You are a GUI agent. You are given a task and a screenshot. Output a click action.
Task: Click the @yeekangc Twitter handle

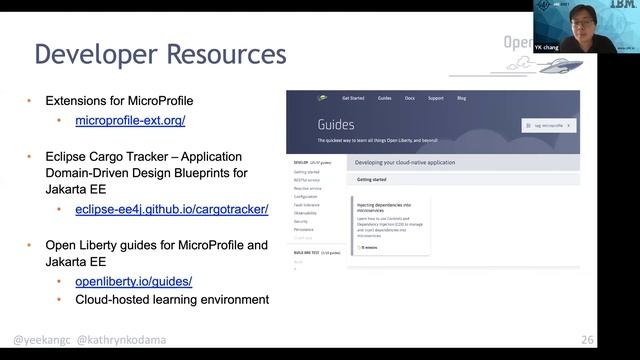[42, 340]
